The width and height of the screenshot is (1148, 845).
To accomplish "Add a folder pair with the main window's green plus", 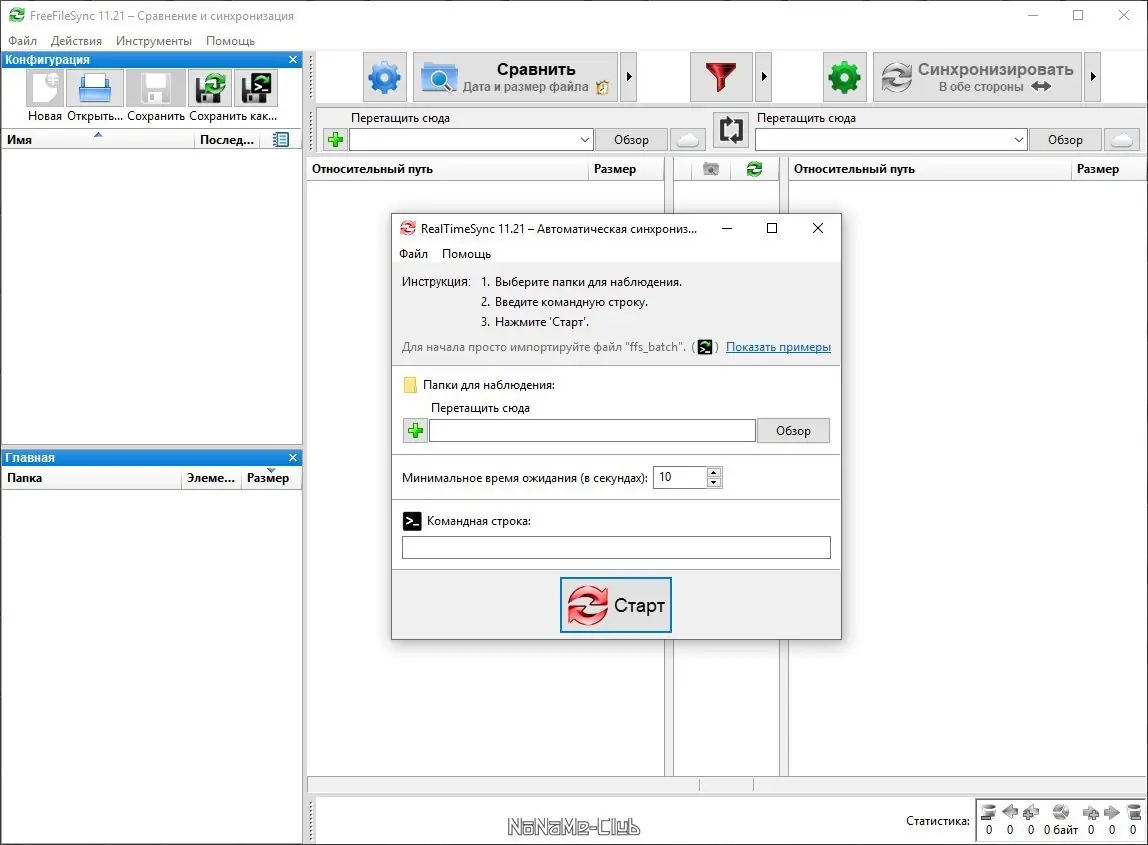I will pos(335,139).
